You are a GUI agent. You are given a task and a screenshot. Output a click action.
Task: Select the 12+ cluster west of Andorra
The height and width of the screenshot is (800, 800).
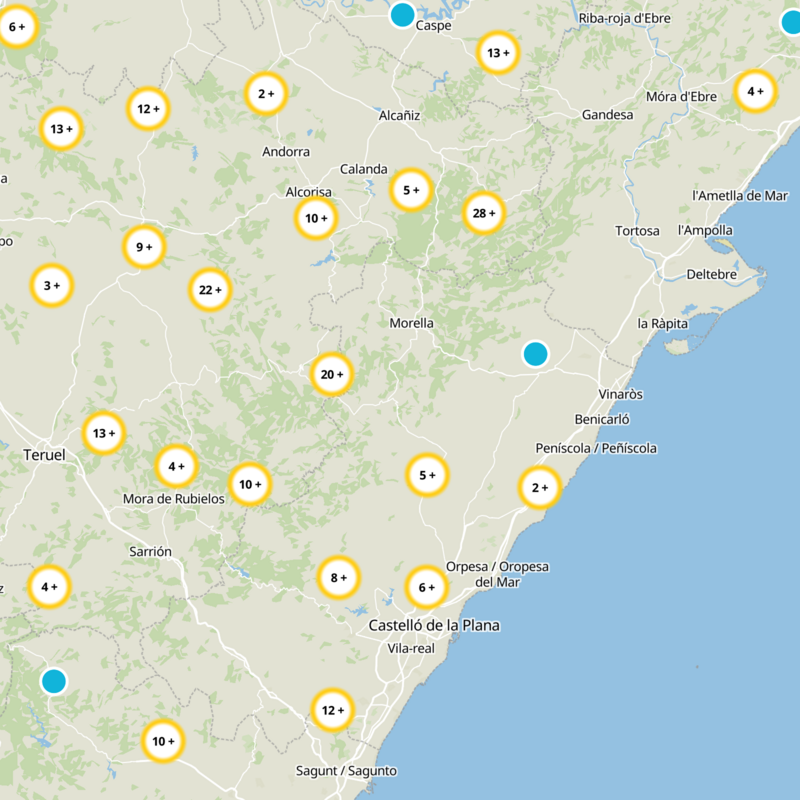[x=148, y=109]
